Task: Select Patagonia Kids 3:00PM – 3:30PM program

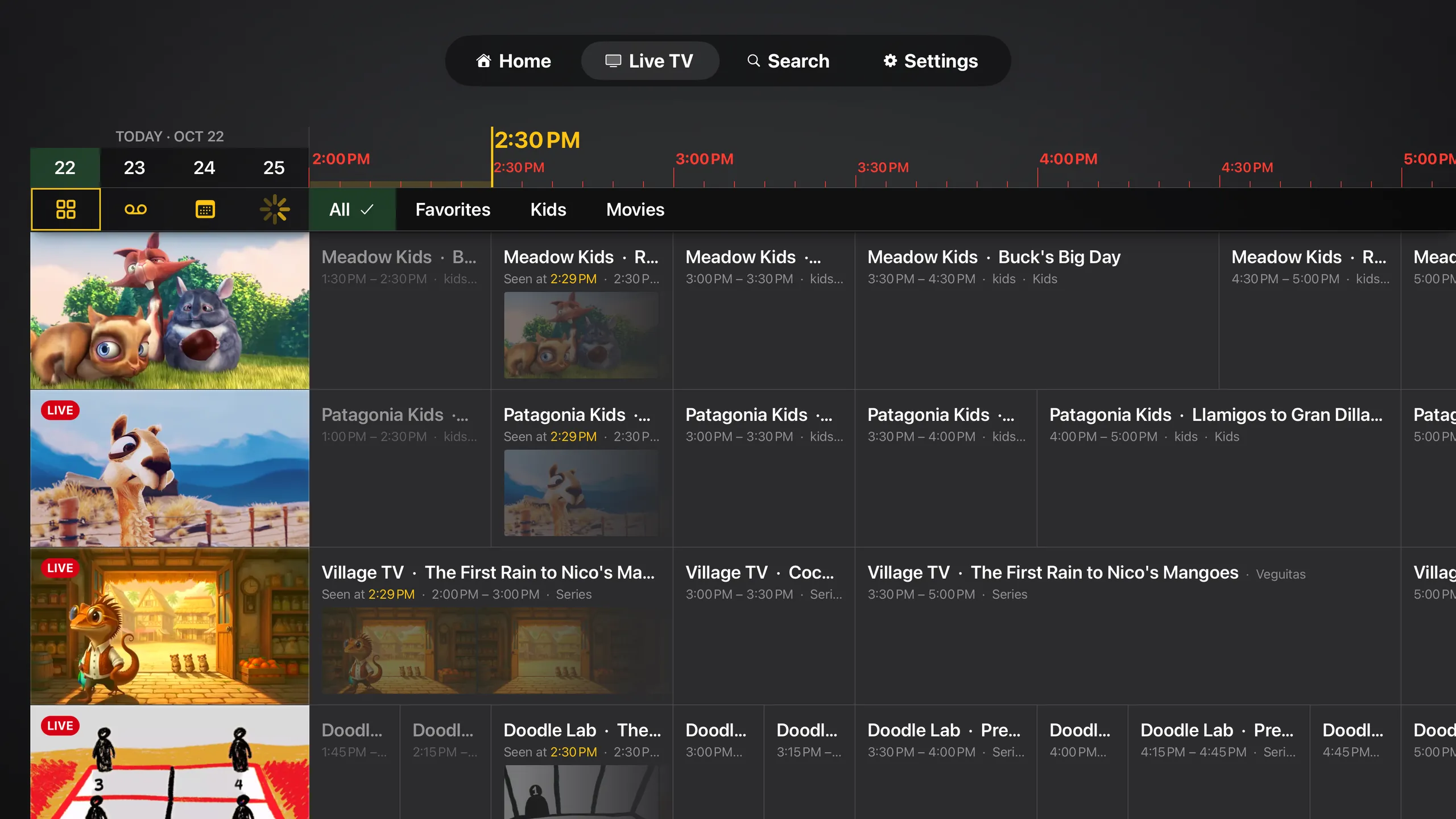Action: click(x=764, y=469)
